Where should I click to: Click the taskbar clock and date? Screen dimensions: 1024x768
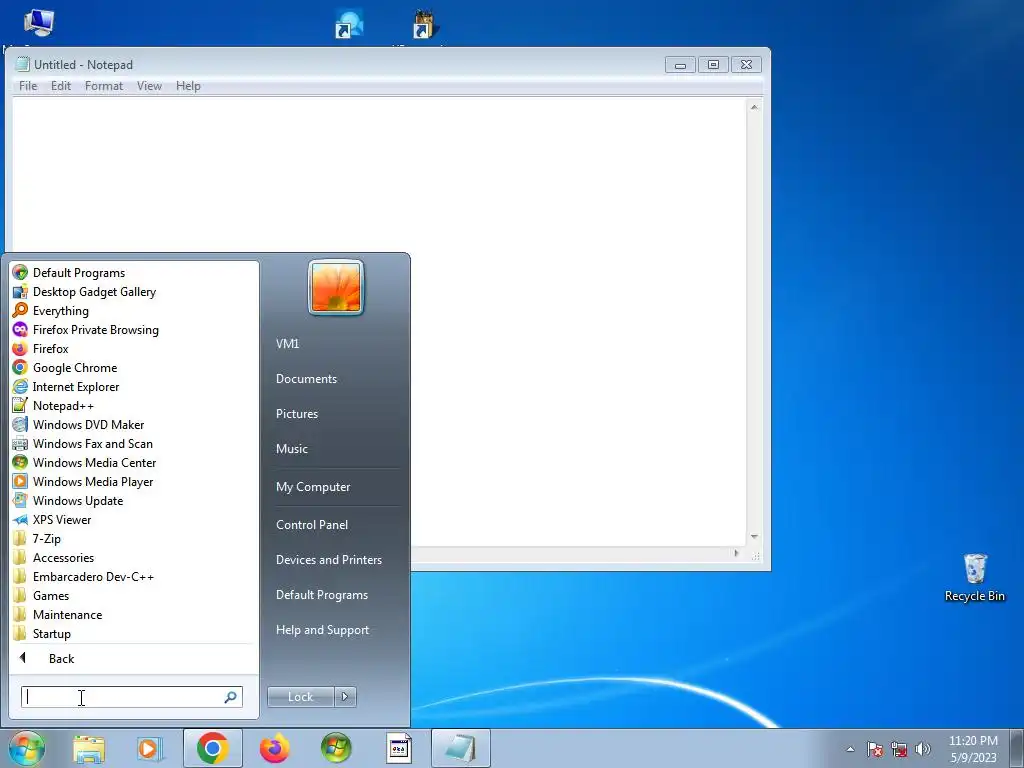pyautogui.click(x=973, y=749)
